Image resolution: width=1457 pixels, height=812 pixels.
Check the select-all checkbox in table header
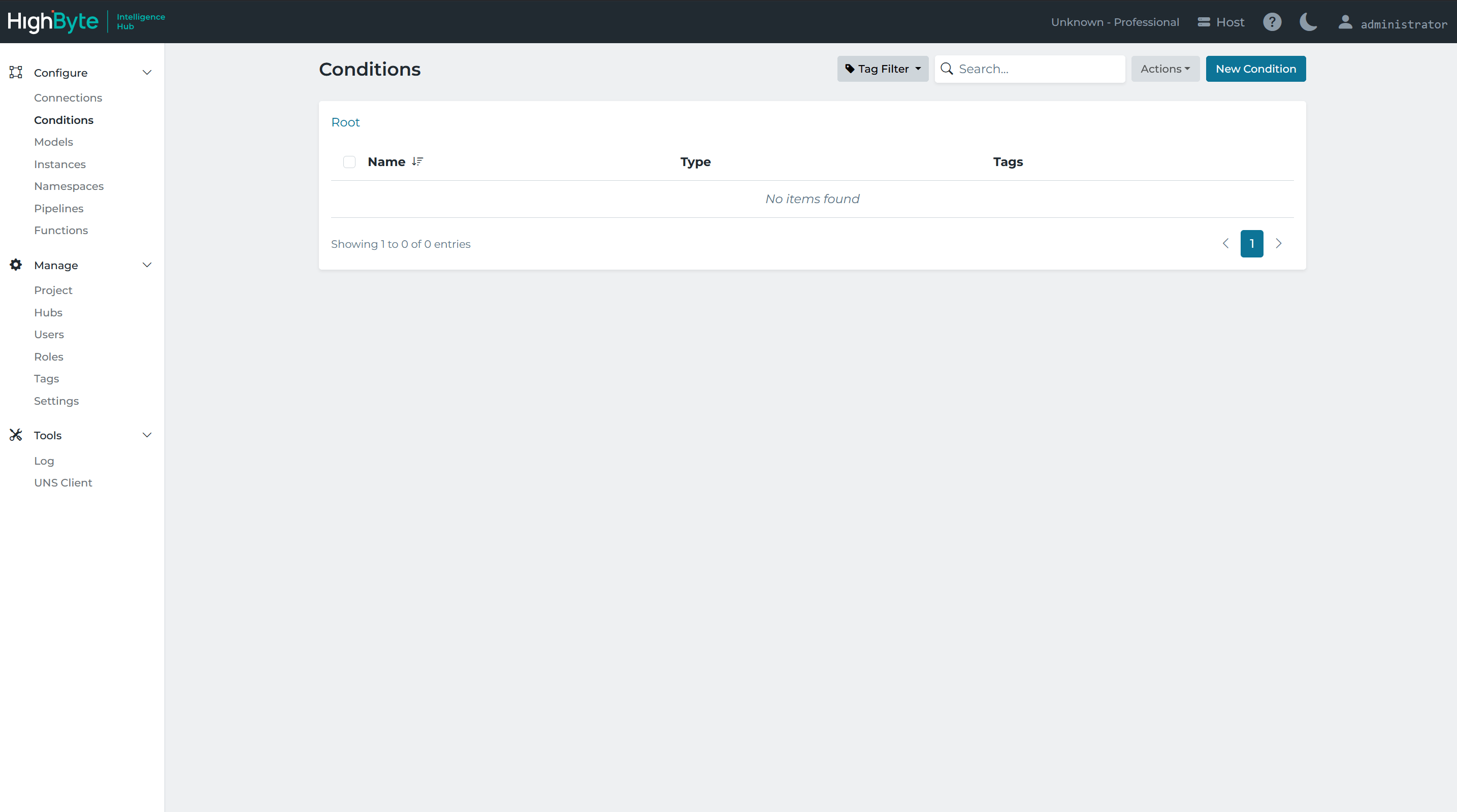[349, 163]
